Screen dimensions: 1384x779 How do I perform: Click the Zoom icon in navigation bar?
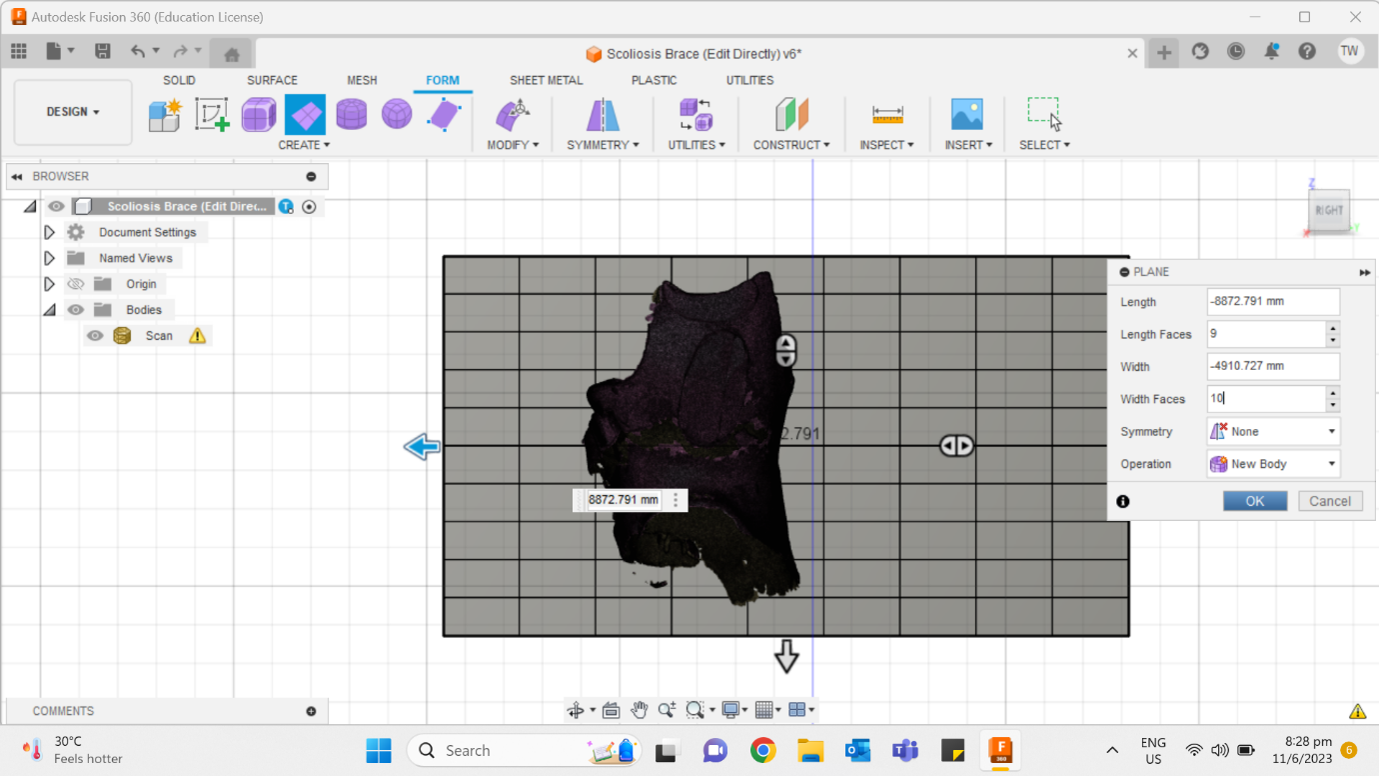coord(666,711)
